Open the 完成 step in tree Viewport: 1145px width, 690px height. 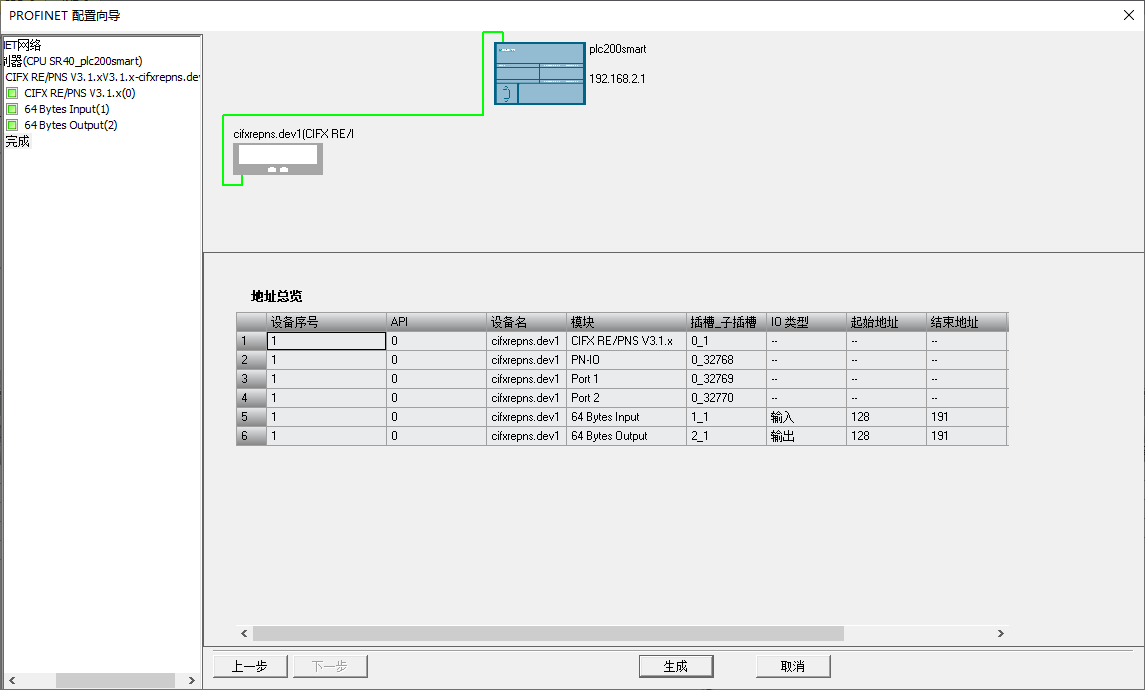click(18, 141)
